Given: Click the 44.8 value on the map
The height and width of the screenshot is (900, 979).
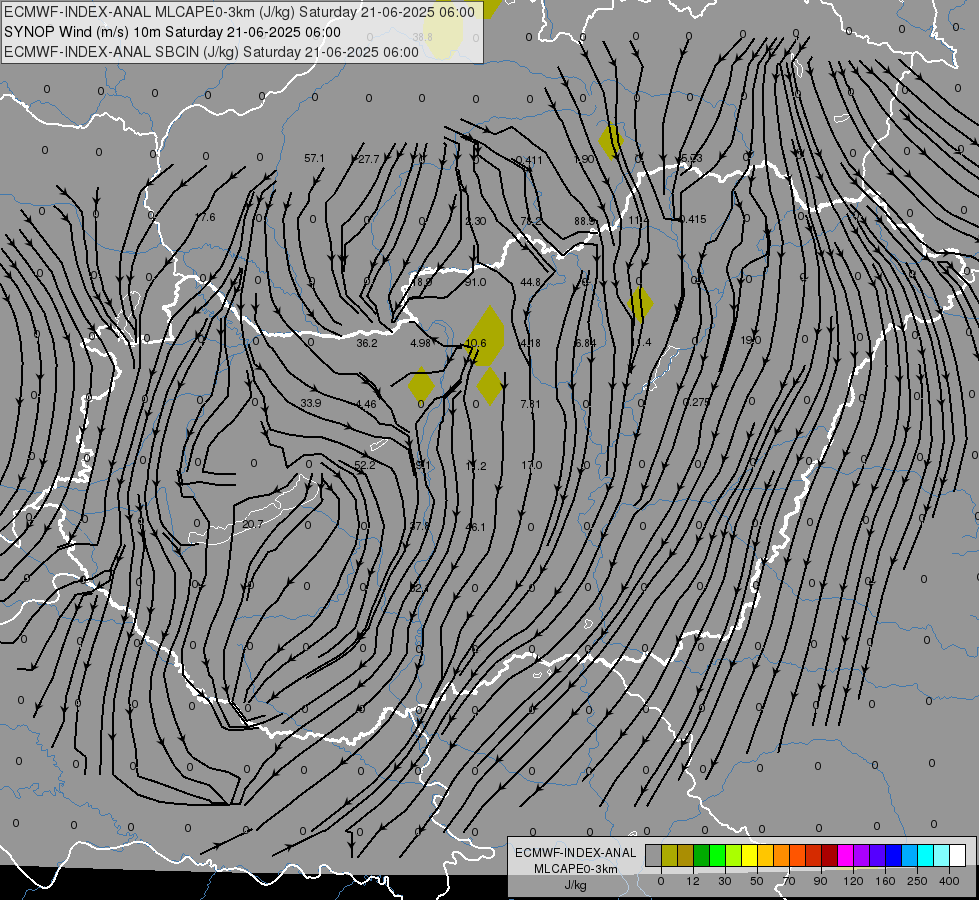Looking at the screenshot, I should tap(530, 282).
